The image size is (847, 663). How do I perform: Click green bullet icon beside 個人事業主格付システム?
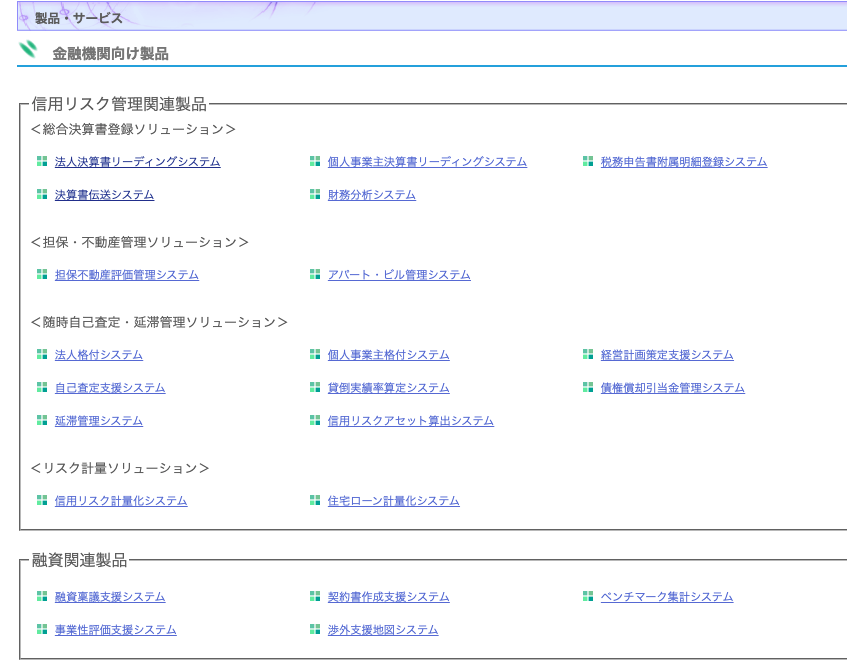pos(315,354)
